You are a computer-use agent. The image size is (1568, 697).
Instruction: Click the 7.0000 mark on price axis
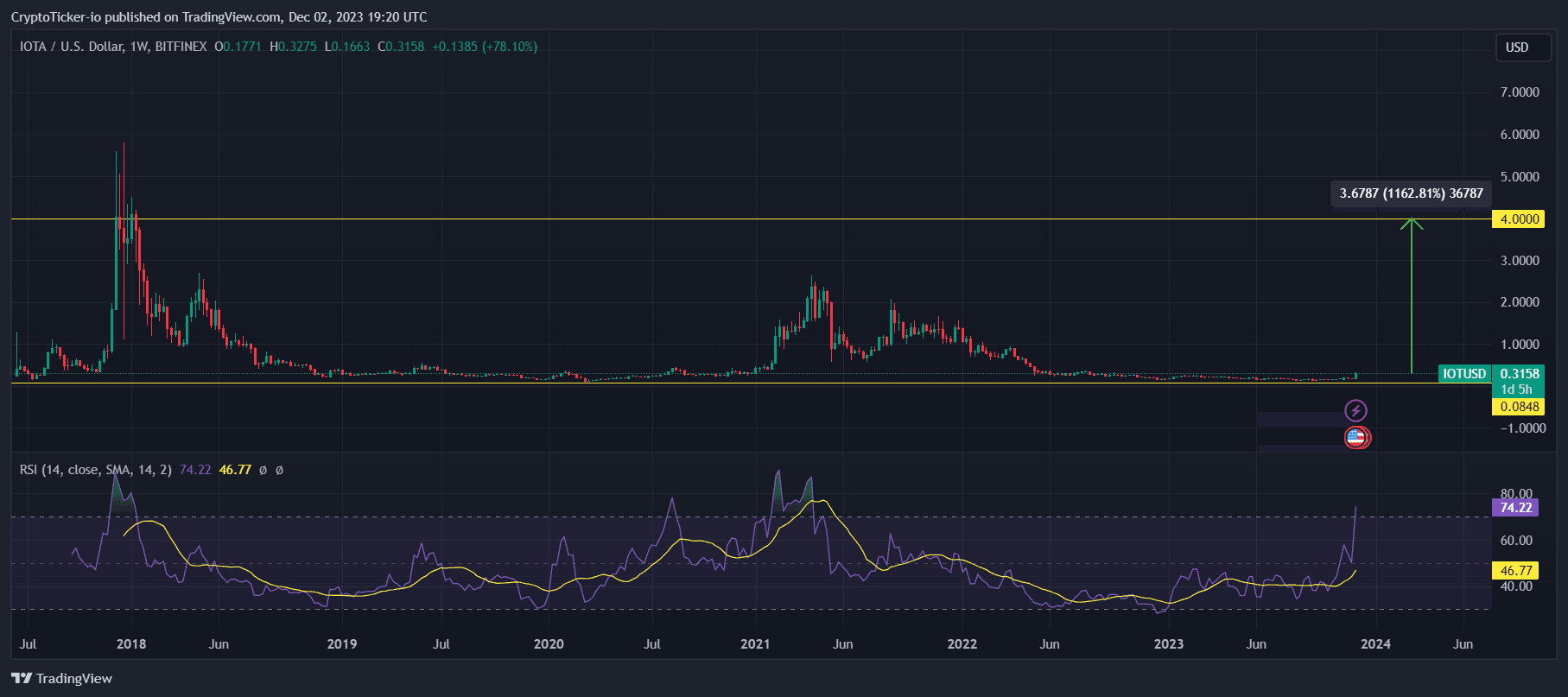(1520, 92)
